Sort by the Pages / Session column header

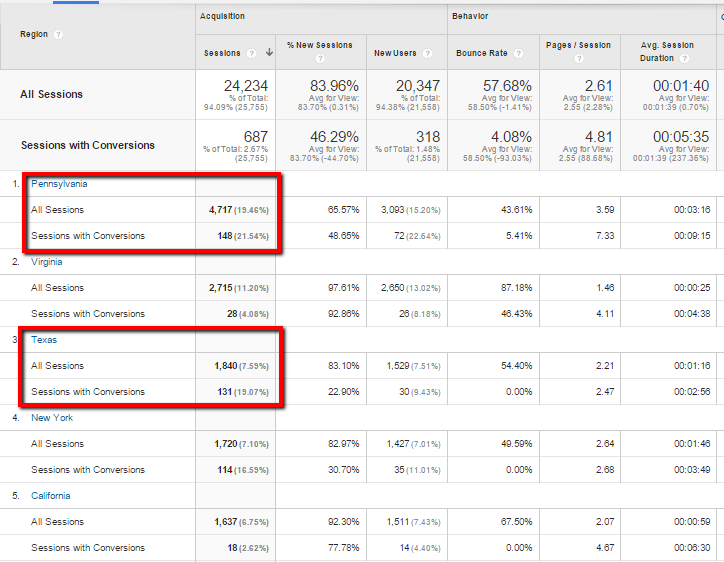580,46
